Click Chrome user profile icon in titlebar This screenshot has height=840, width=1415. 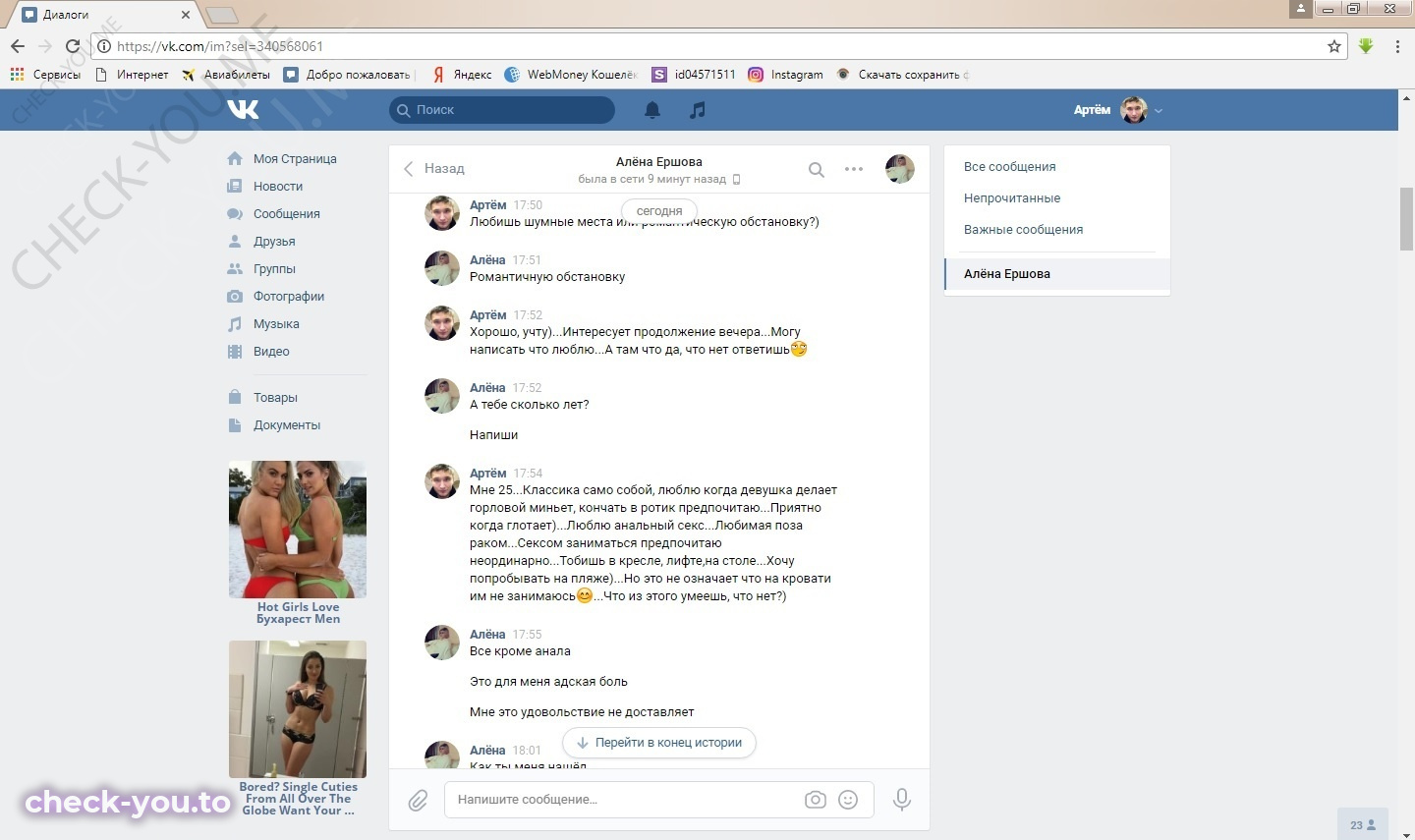(x=1300, y=8)
